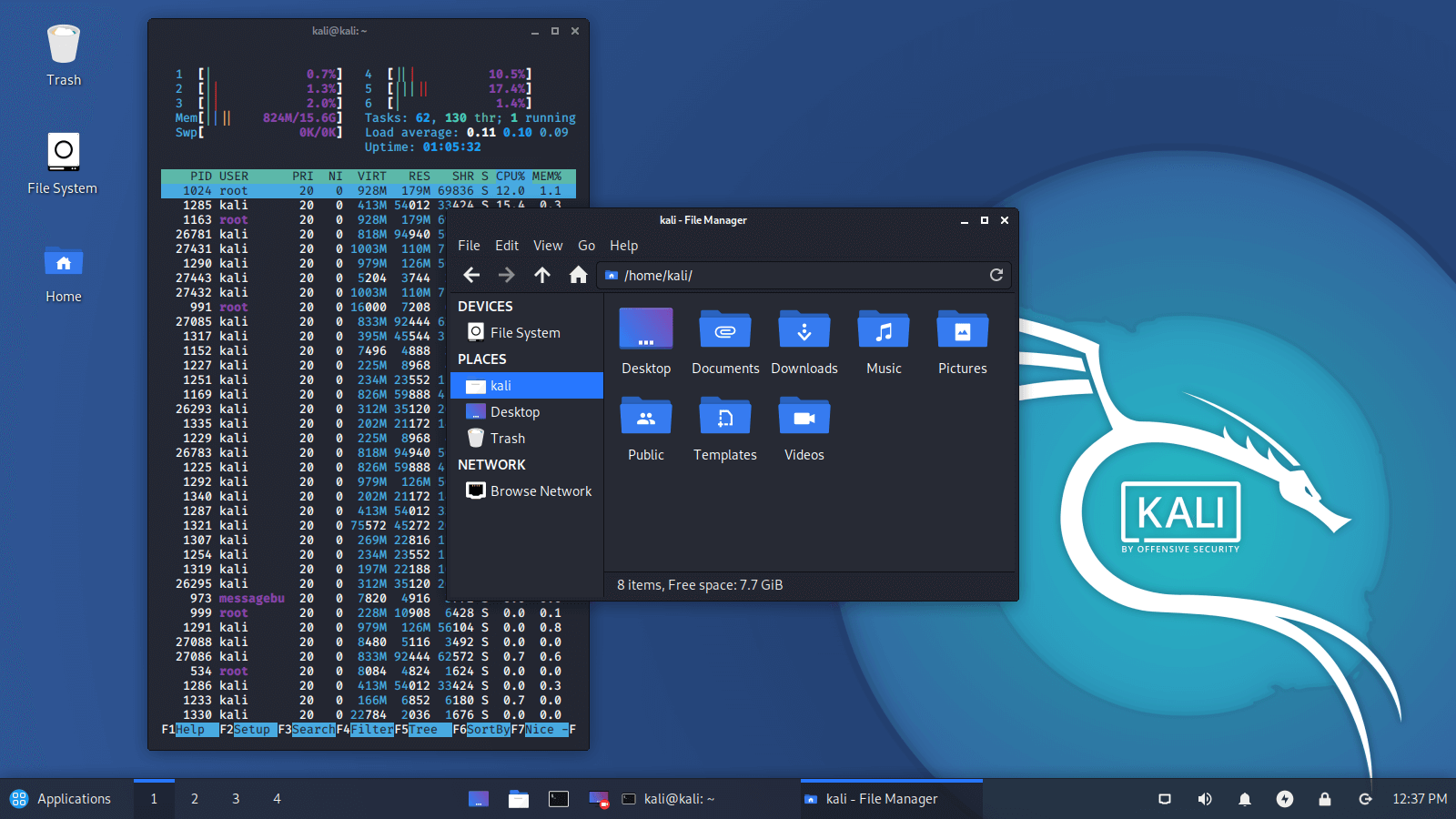The width and height of the screenshot is (1456, 819).
Task: Open the Edit menu
Action: tap(506, 245)
